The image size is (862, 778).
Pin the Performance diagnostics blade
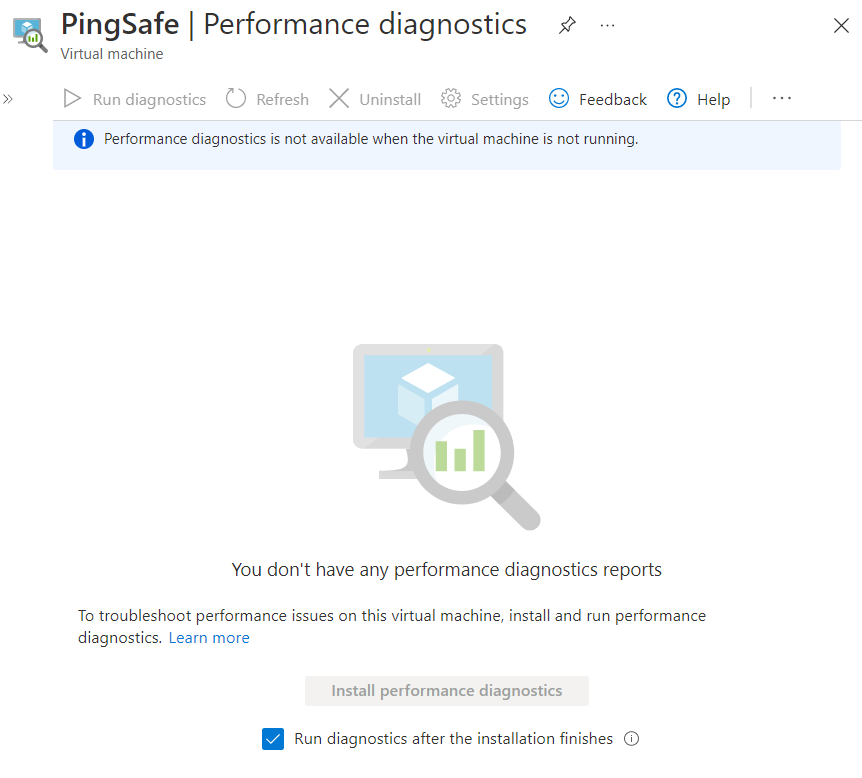[567, 26]
